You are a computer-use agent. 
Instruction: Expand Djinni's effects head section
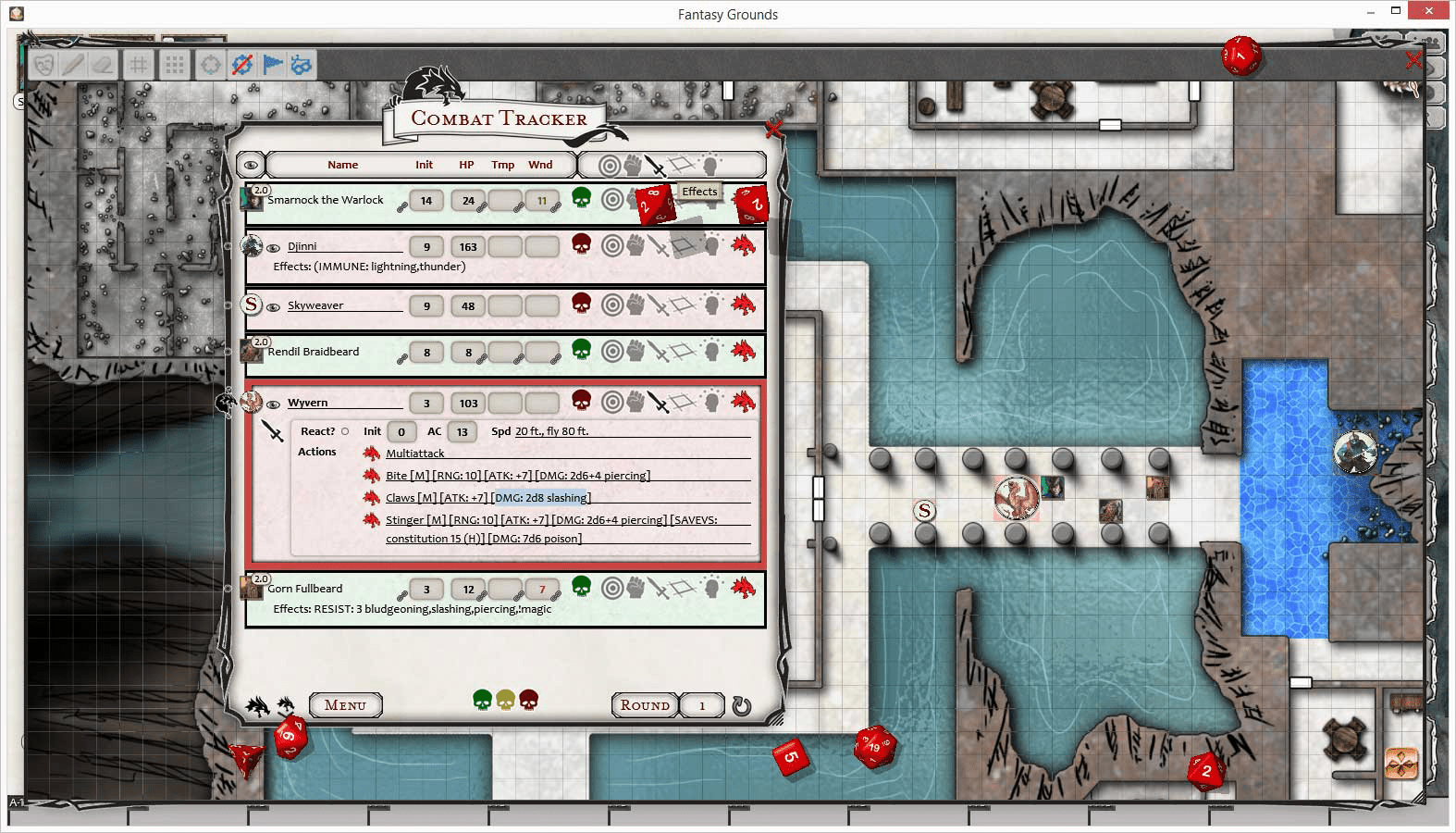pyautogui.click(x=711, y=246)
